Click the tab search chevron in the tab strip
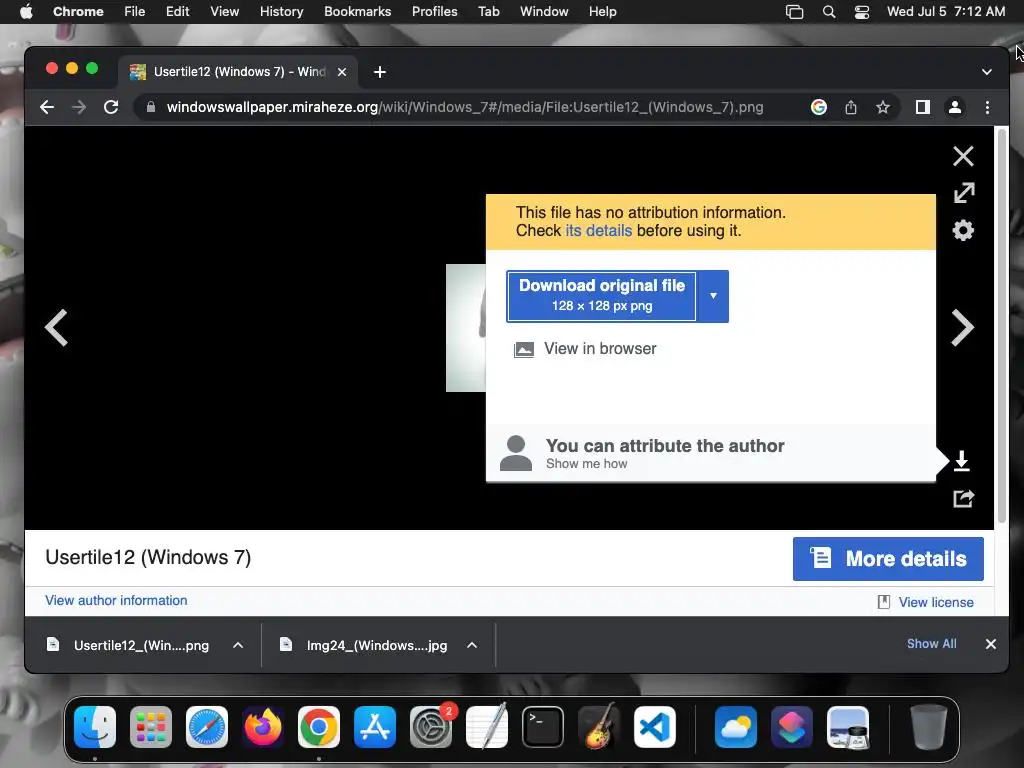 click(987, 72)
